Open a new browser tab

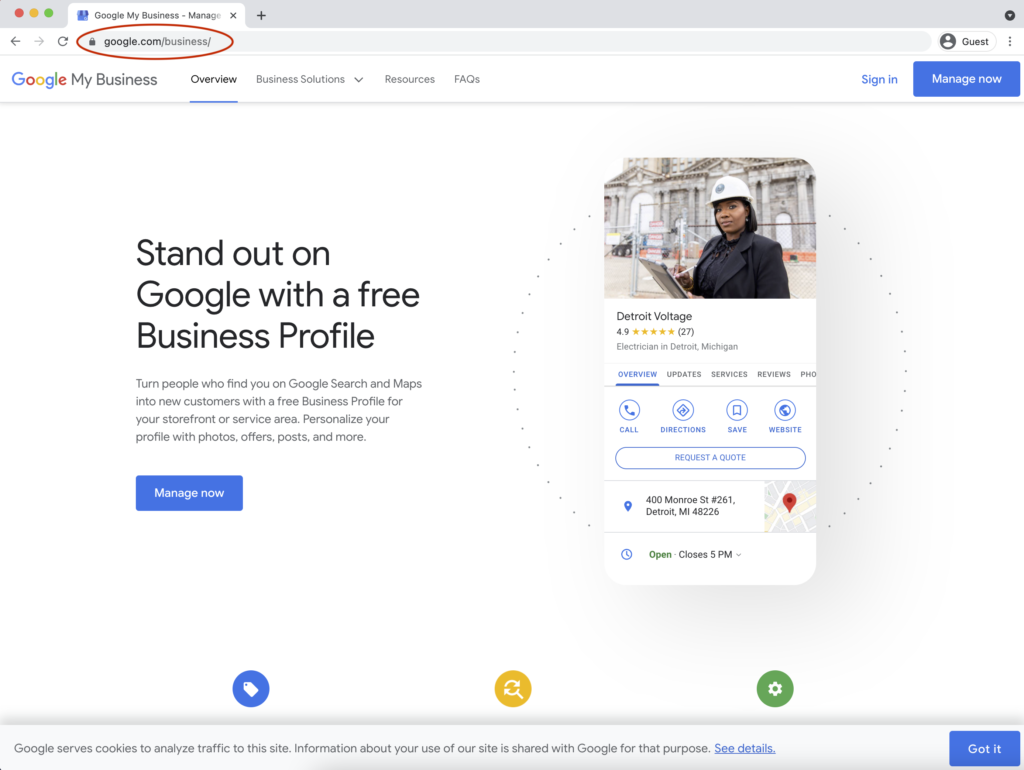[261, 15]
